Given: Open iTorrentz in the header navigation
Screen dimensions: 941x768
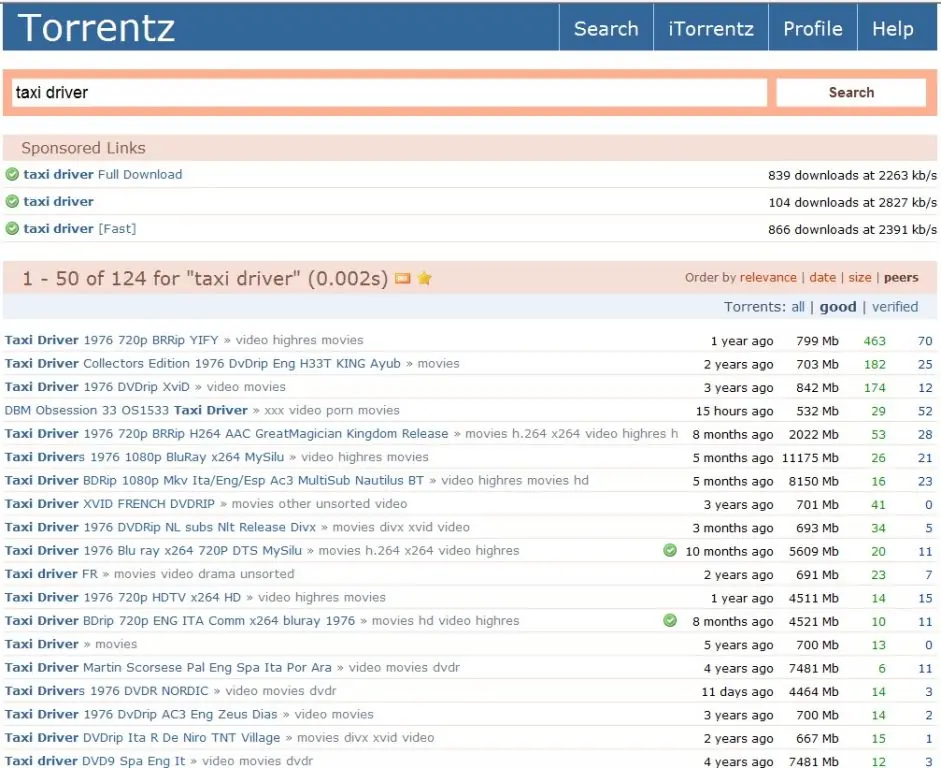Looking at the screenshot, I should click(711, 28).
